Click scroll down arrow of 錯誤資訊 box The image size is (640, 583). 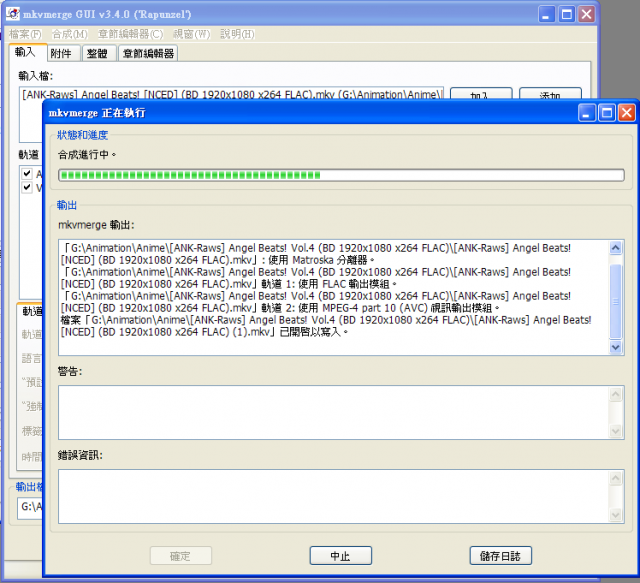point(616,515)
